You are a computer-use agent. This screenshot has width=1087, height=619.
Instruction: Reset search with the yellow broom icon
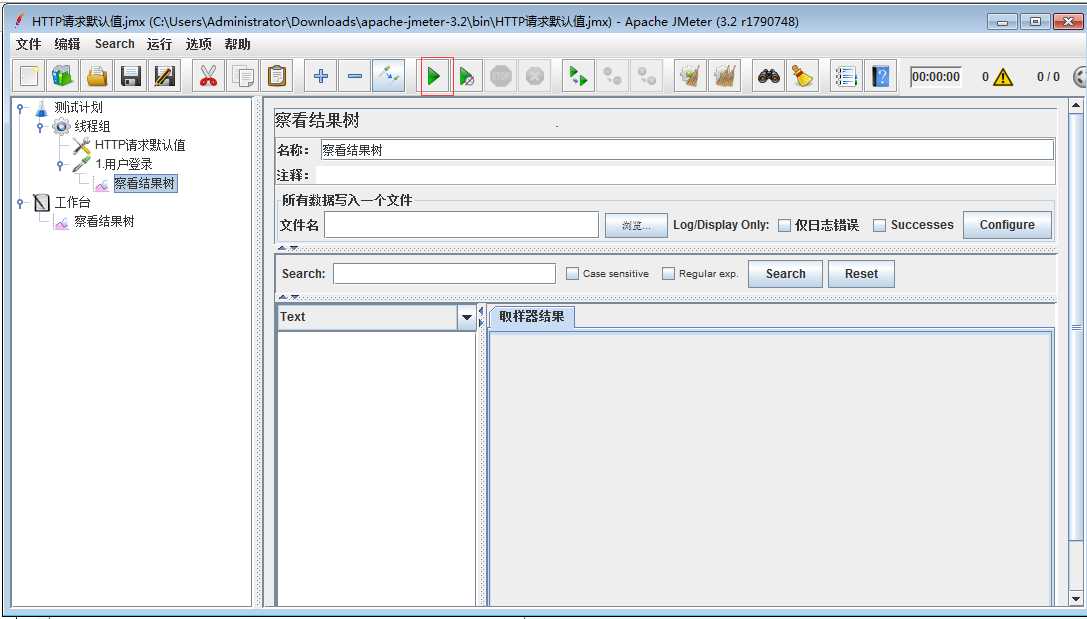[x=802, y=76]
